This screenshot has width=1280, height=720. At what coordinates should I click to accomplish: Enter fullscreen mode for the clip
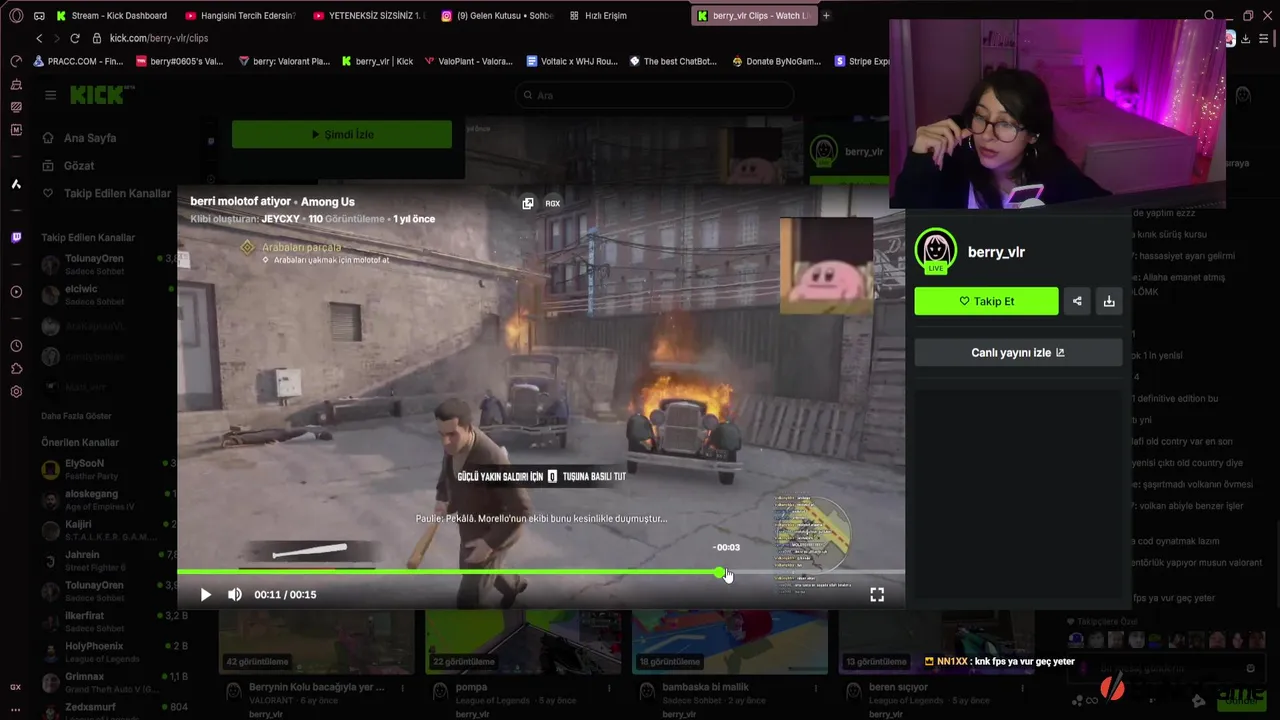pos(877,595)
